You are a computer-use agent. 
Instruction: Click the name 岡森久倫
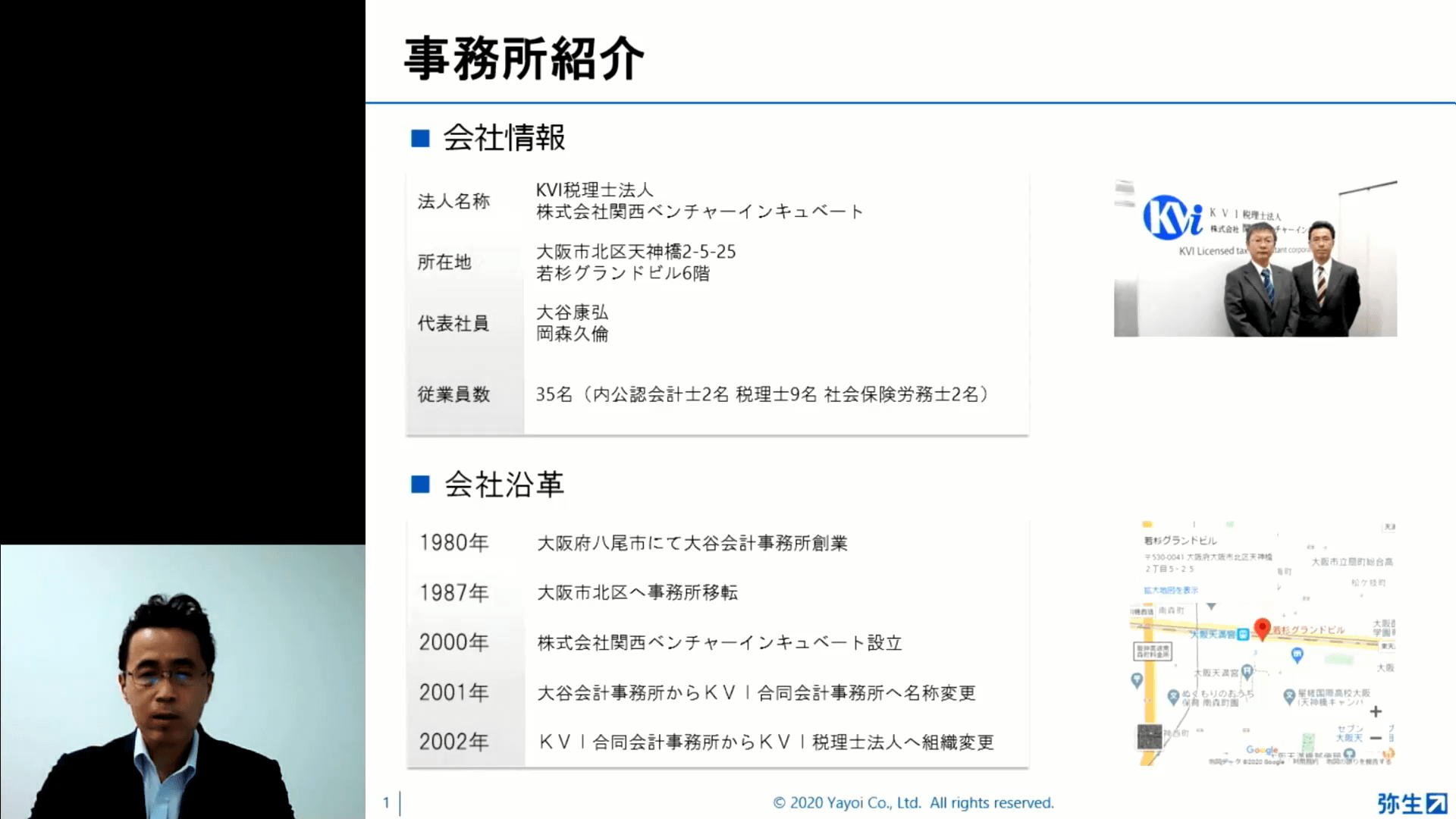tap(573, 334)
